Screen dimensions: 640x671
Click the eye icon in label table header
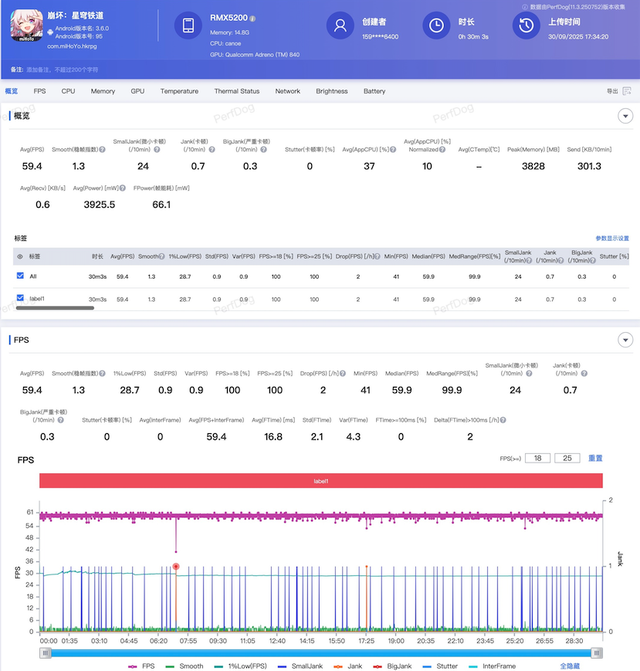click(21, 256)
